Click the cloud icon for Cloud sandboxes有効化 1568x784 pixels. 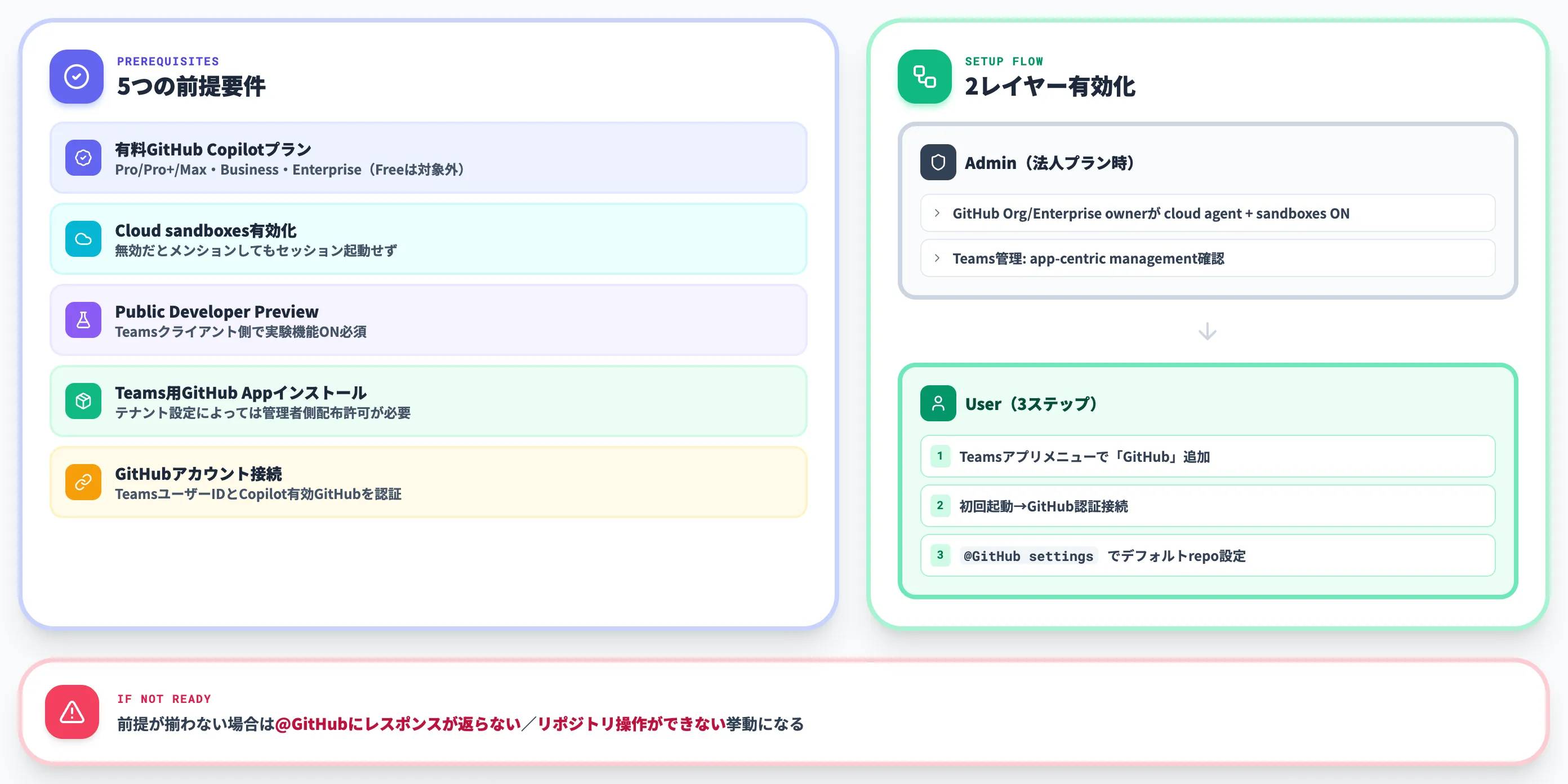coord(83,239)
